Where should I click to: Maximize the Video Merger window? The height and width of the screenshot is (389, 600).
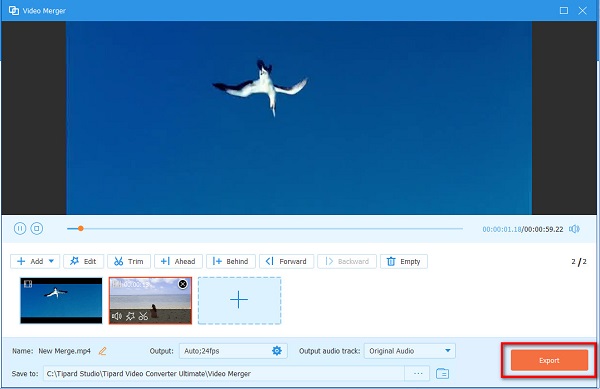564,11
